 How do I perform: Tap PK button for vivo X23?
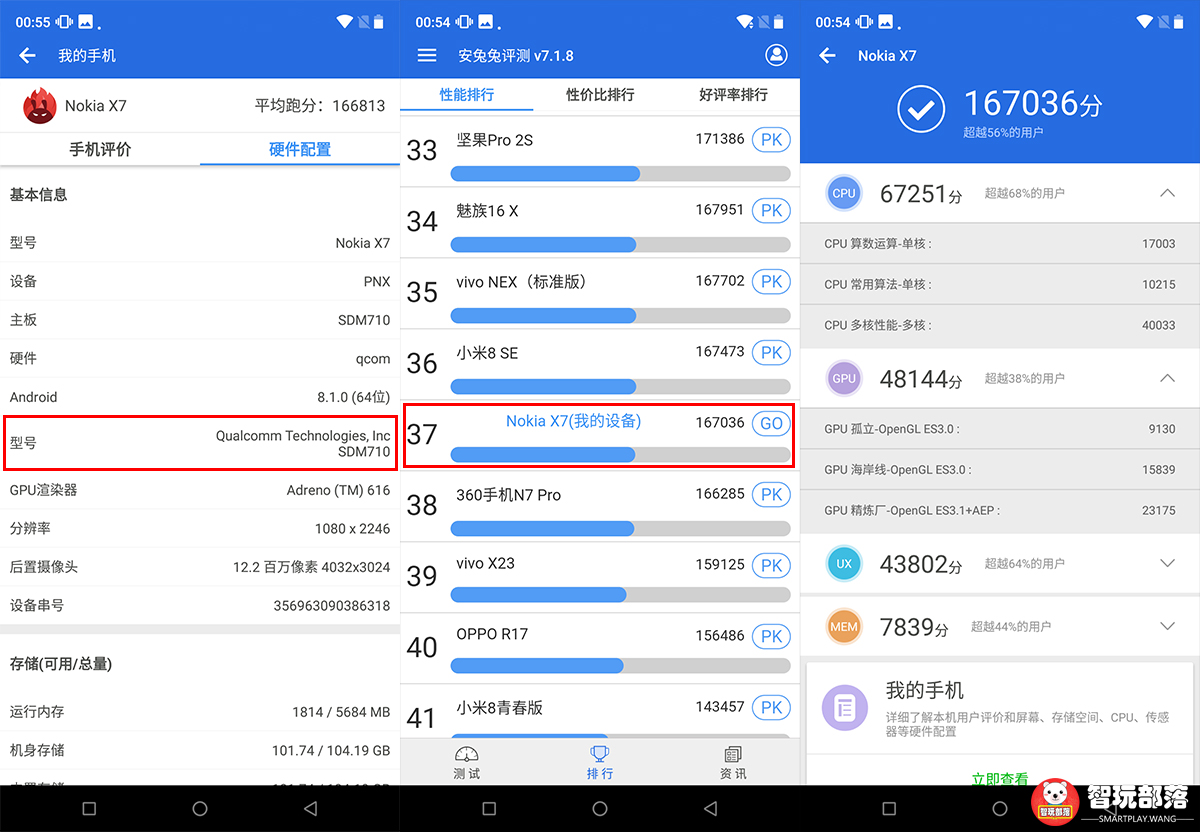pos(771,566)
